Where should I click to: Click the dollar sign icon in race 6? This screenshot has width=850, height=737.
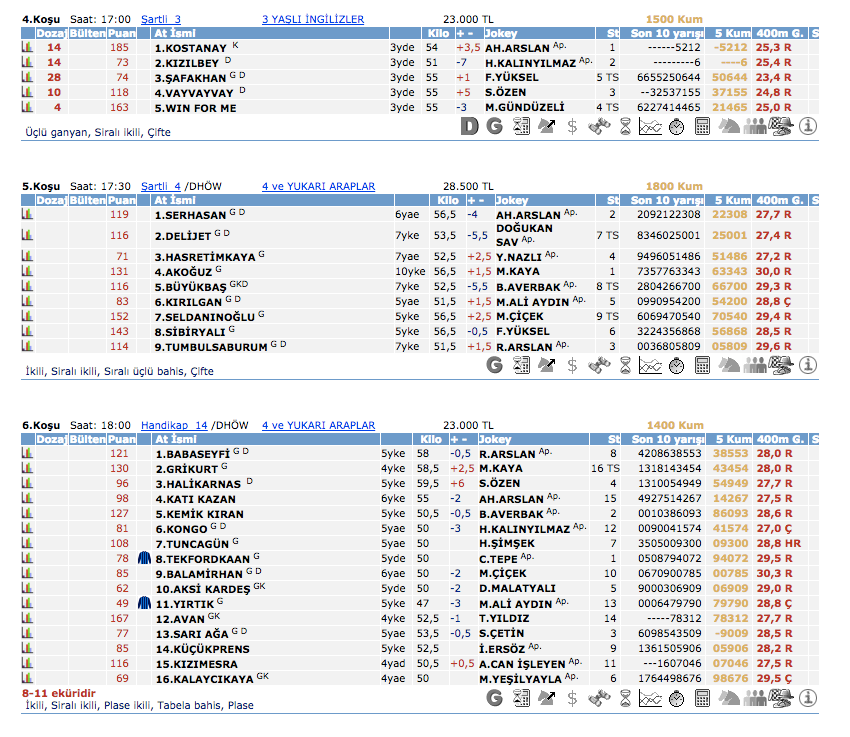pyautogui.click(x=572, y=699)
